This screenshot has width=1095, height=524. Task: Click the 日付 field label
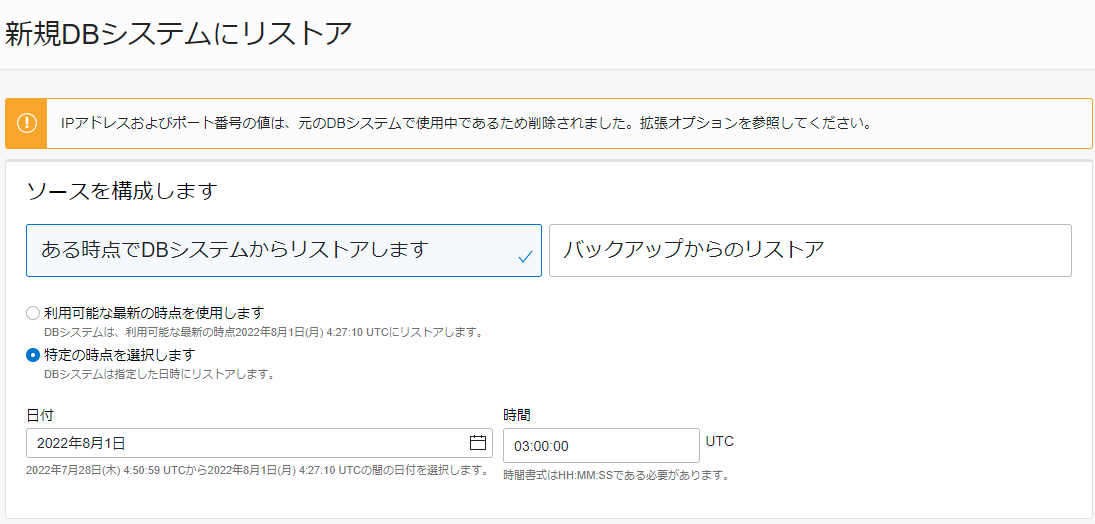click(x=40, y=415)
